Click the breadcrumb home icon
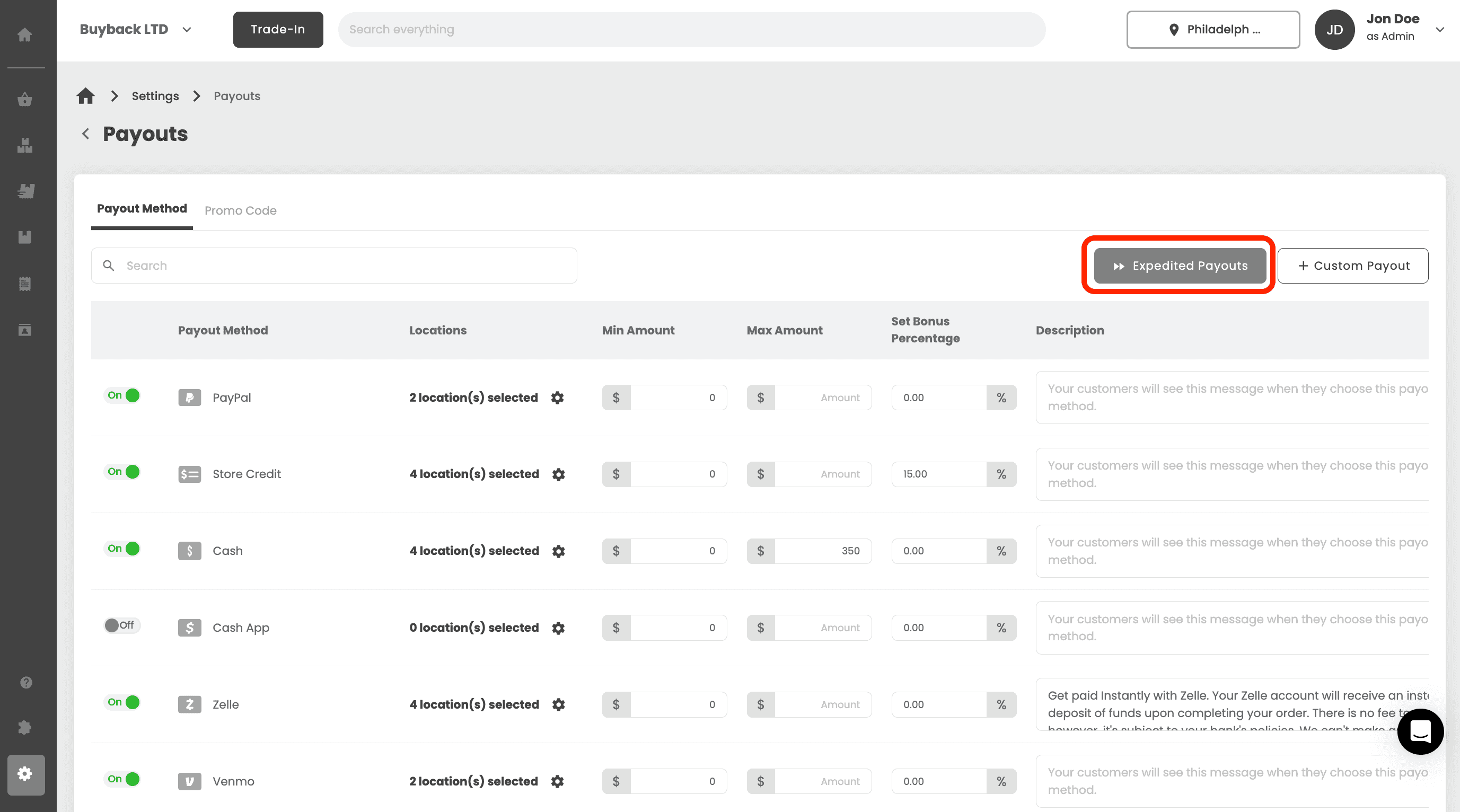 pyautogui.click(x=85, y=96)
